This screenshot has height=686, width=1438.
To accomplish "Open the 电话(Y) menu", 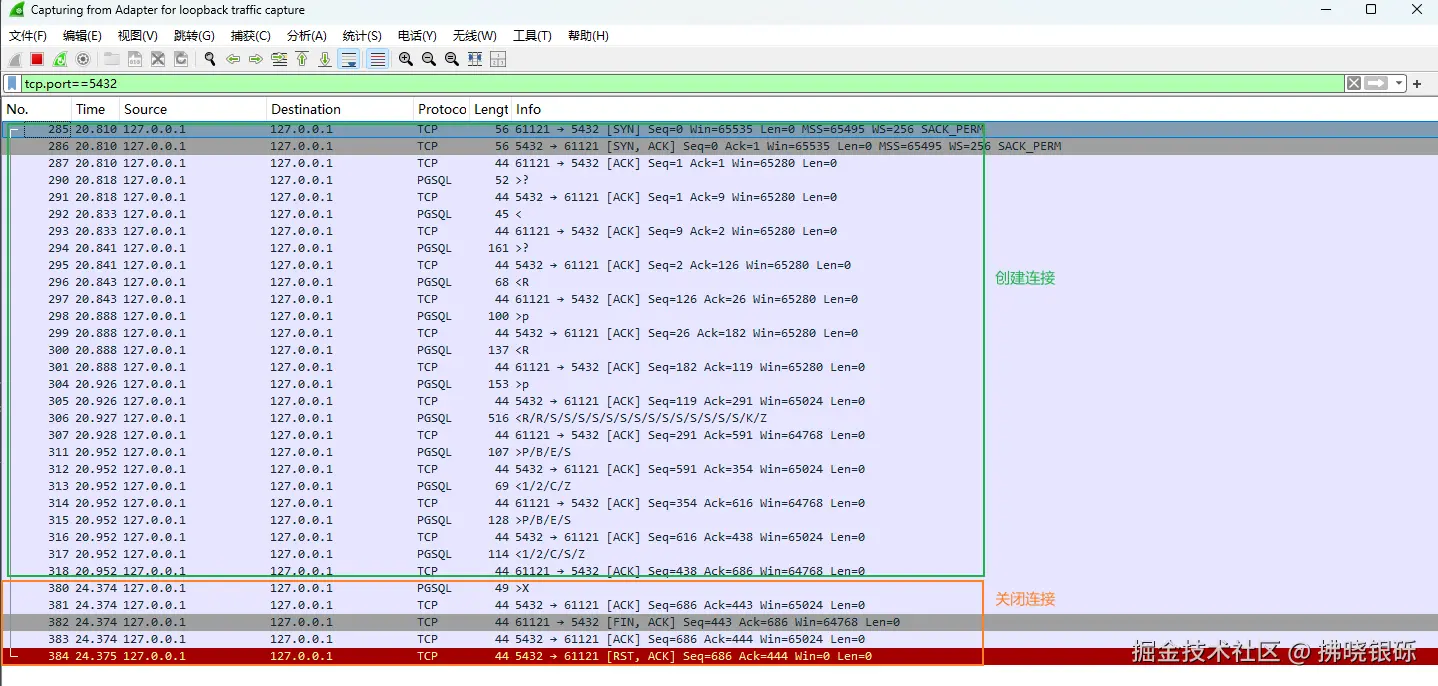I will click(x=417, y=35).
